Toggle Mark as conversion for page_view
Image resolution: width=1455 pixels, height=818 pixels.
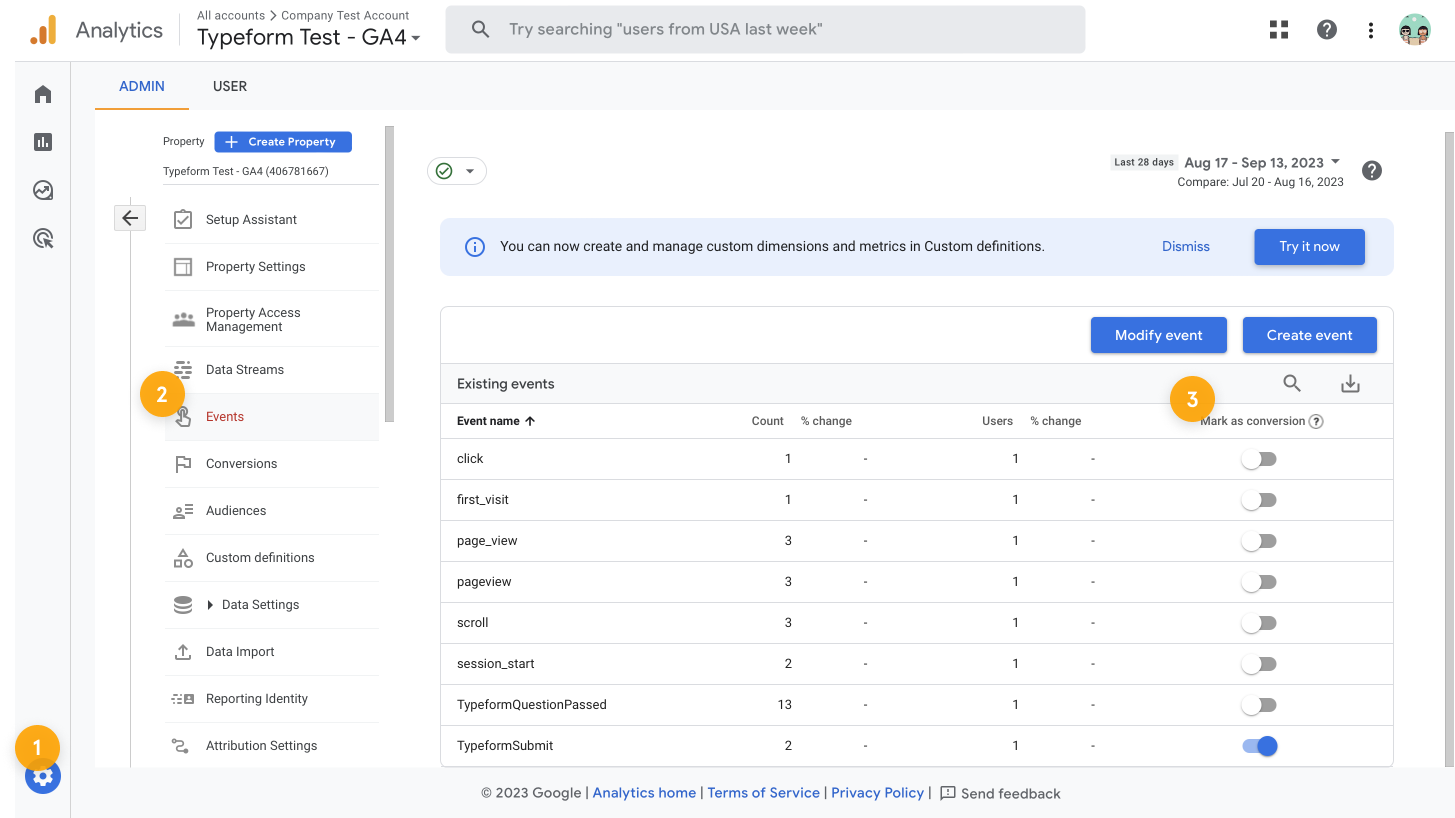pos(1259,541)
